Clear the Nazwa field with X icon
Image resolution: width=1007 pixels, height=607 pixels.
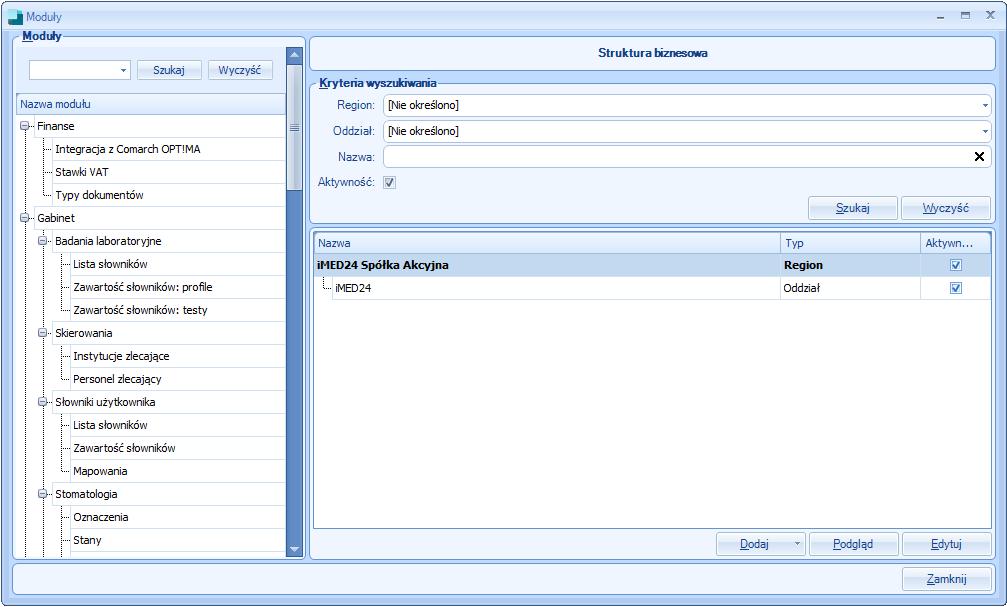[979, 157]
